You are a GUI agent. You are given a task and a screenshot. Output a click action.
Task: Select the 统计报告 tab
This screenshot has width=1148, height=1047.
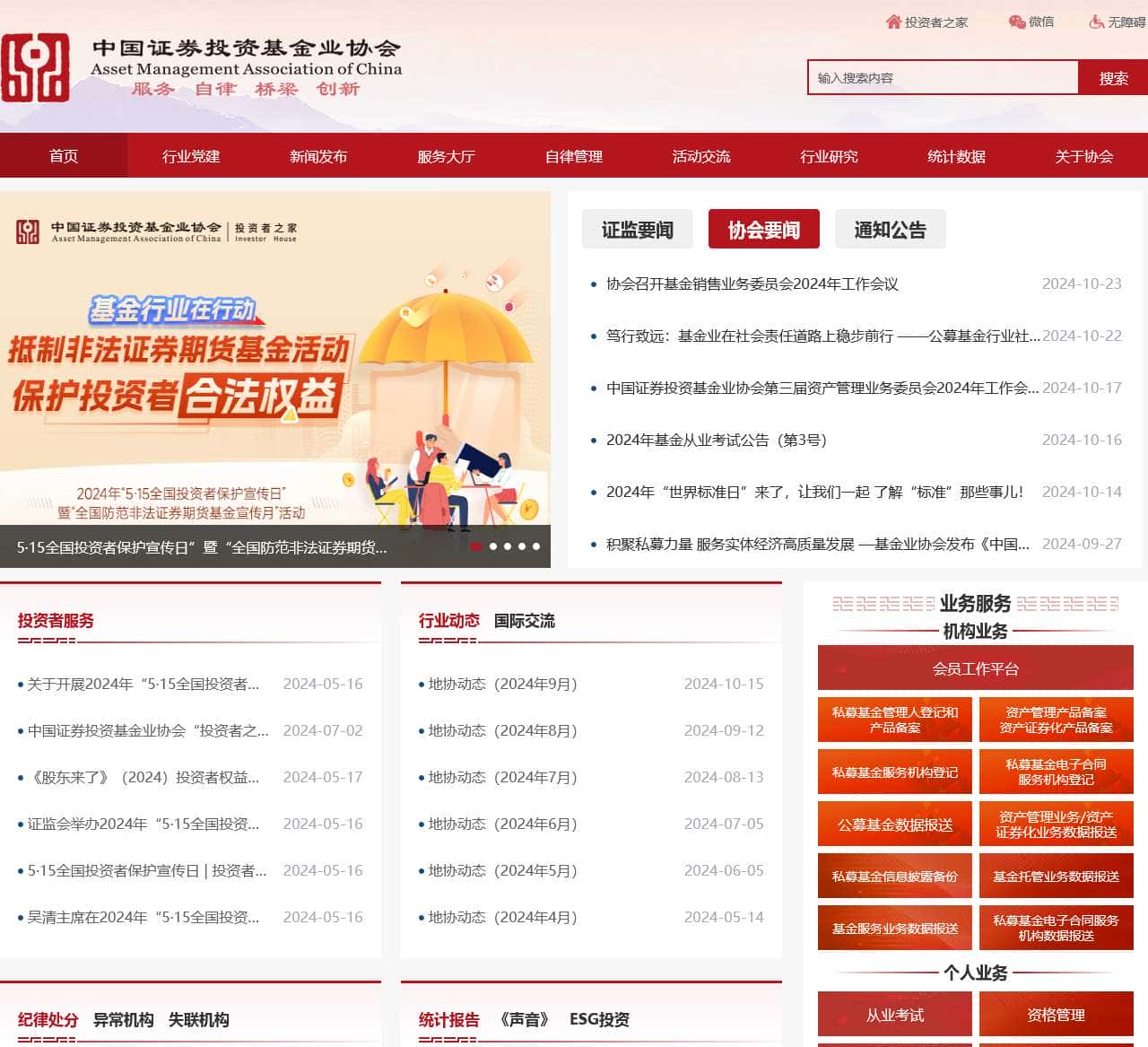(x=448, y=1019)
